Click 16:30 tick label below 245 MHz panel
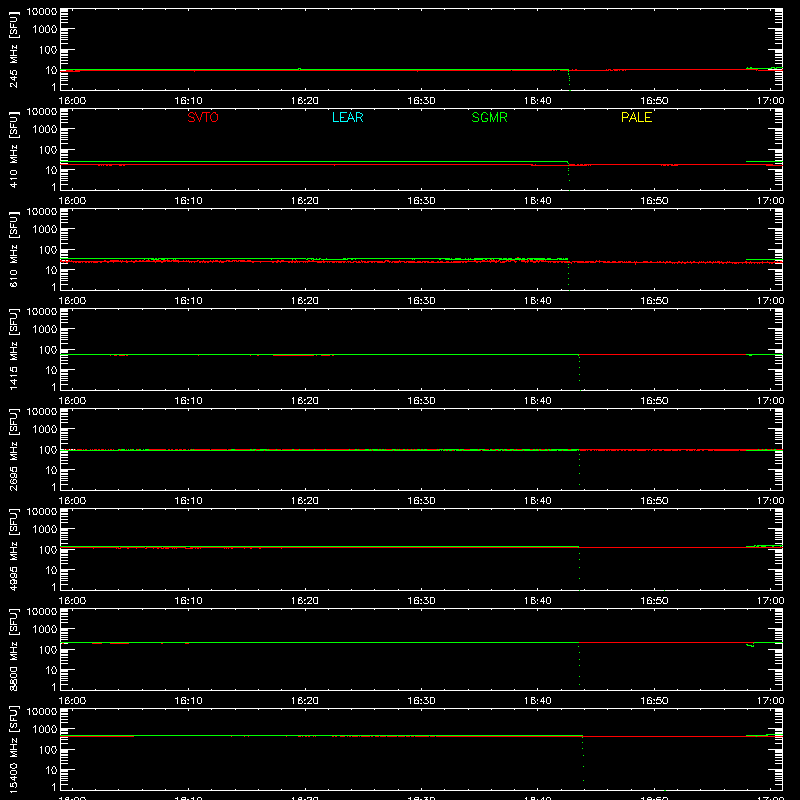Screen dimensions: 800x800 click(x=421, y=101)
